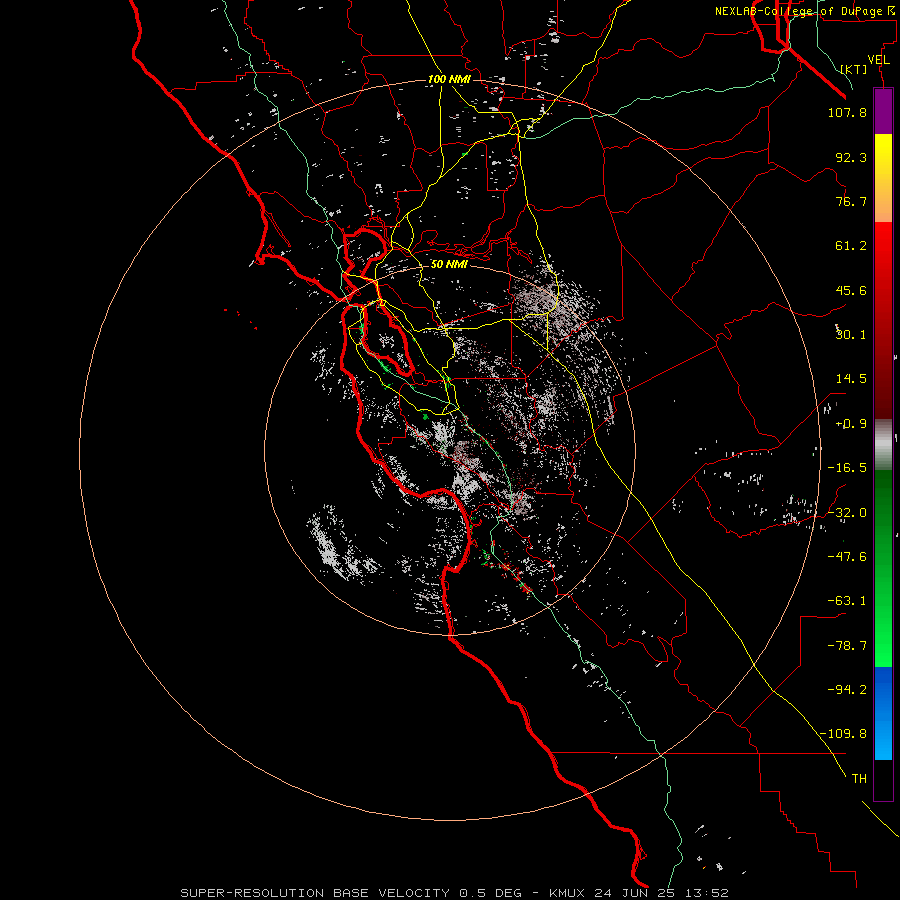Viewport: 900px width, 900px height.
Task: Click the -47.6 scale value
Action: click(847, 557)
